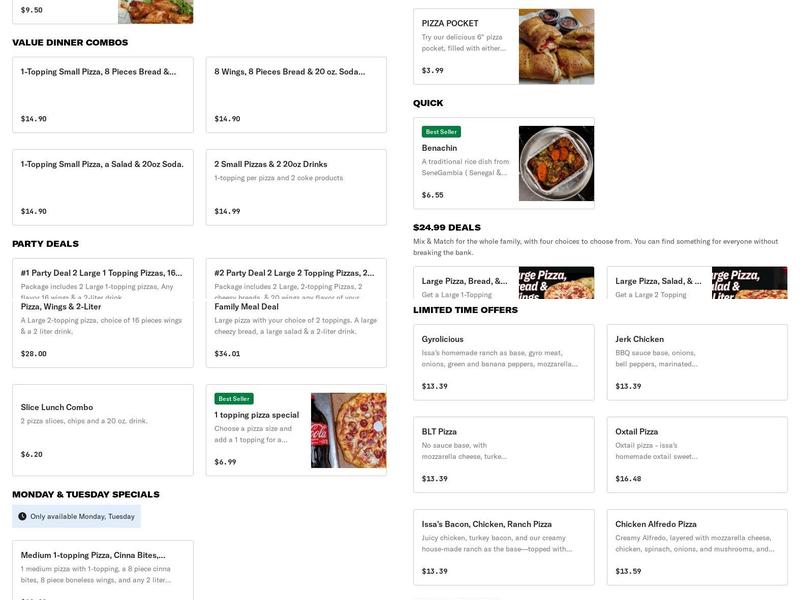The image size is (800, 600).
Task: Click the Best Seller badge on 1 topping pizza special
Action: (232, 397)
